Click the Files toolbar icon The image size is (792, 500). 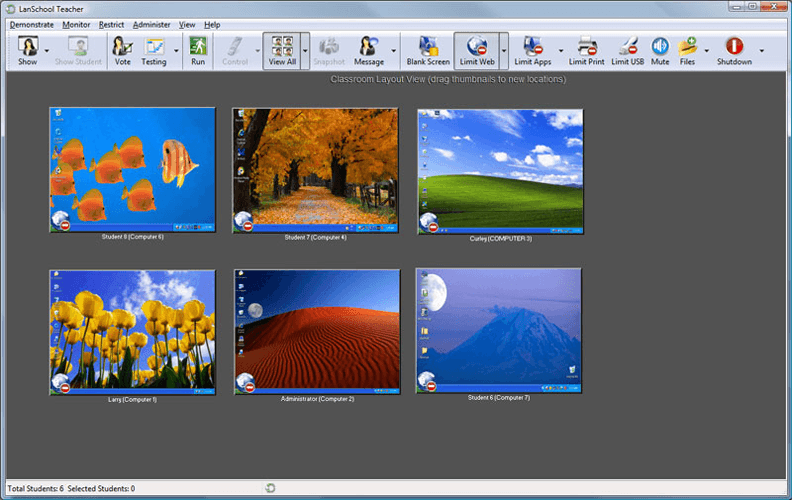pyautogui.click(x=687, y=48)
